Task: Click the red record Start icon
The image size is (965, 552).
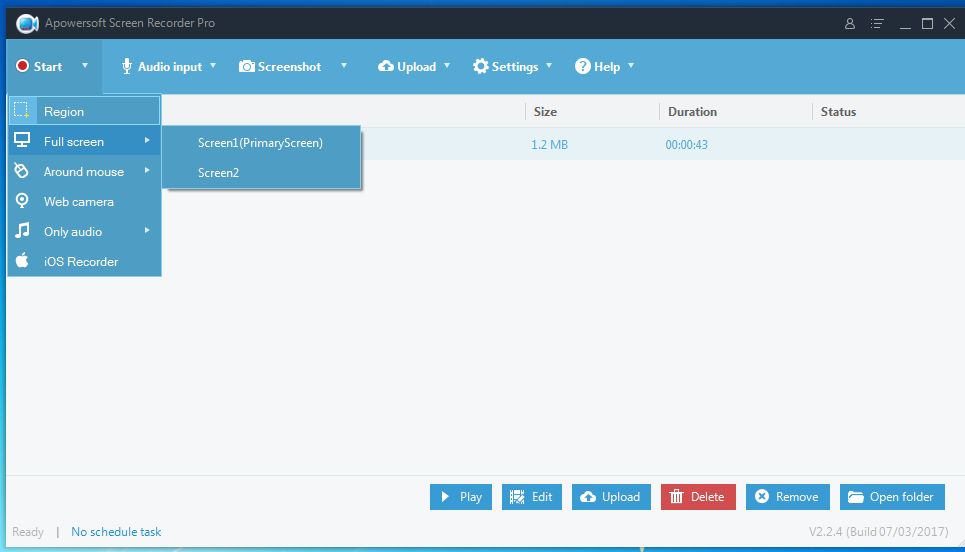Action: [x=22, y=67]
